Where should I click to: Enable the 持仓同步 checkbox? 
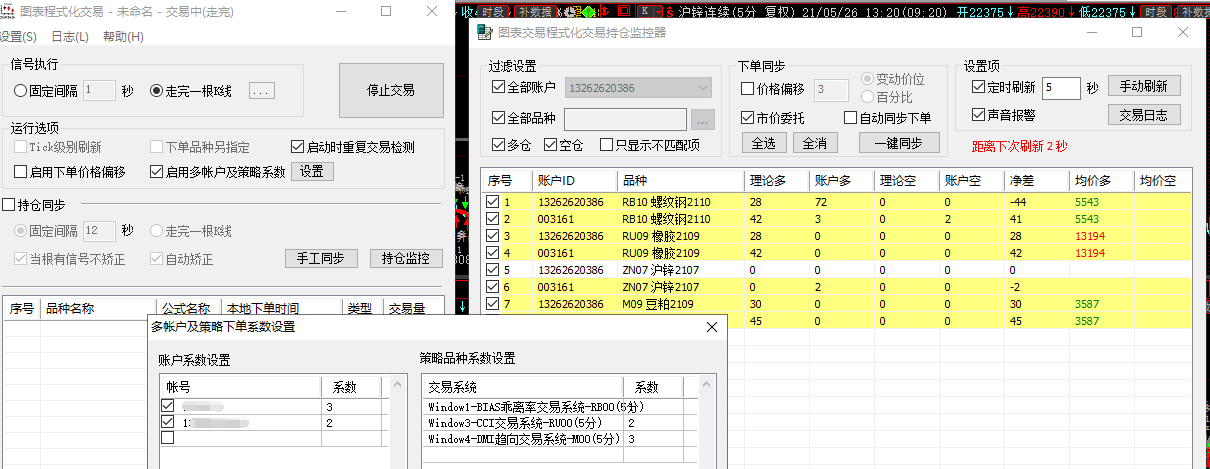[9, 205]
